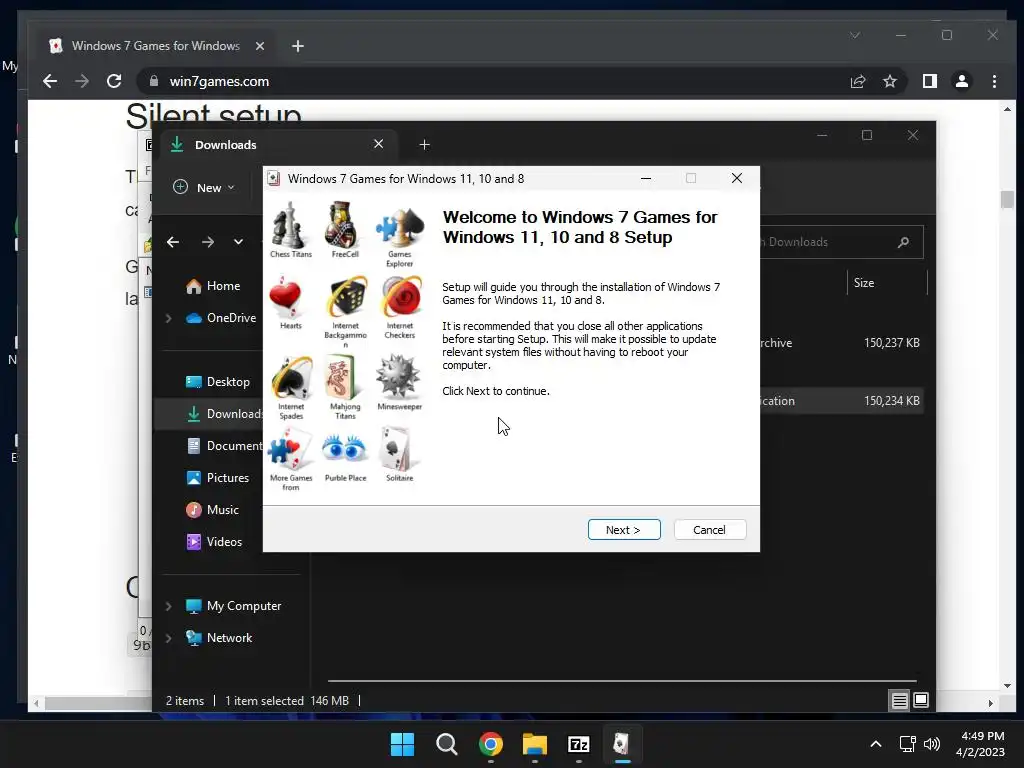
Task: Expand the Network tree node
Action: pos(168,638)
